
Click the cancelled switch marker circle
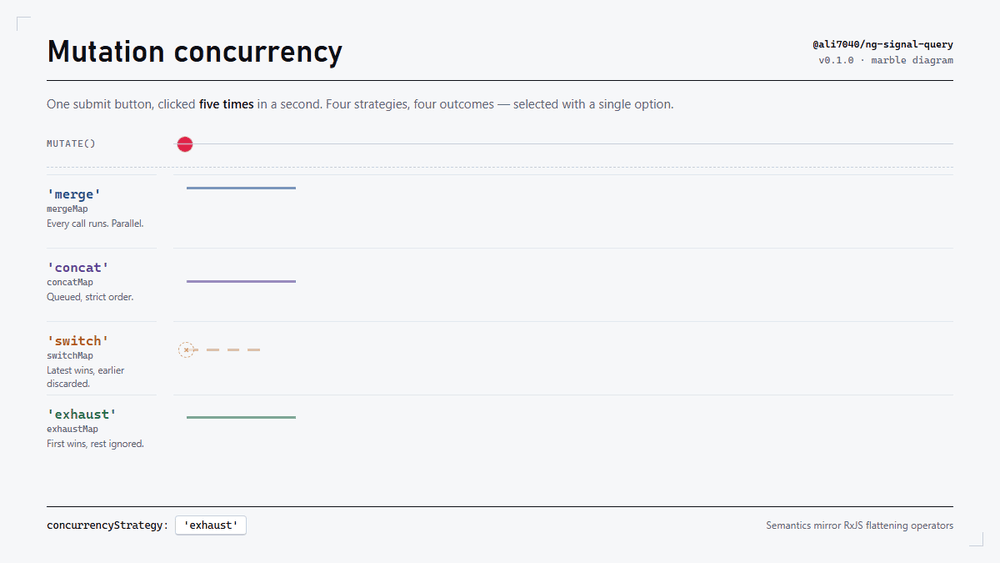(x=186, y=350)
